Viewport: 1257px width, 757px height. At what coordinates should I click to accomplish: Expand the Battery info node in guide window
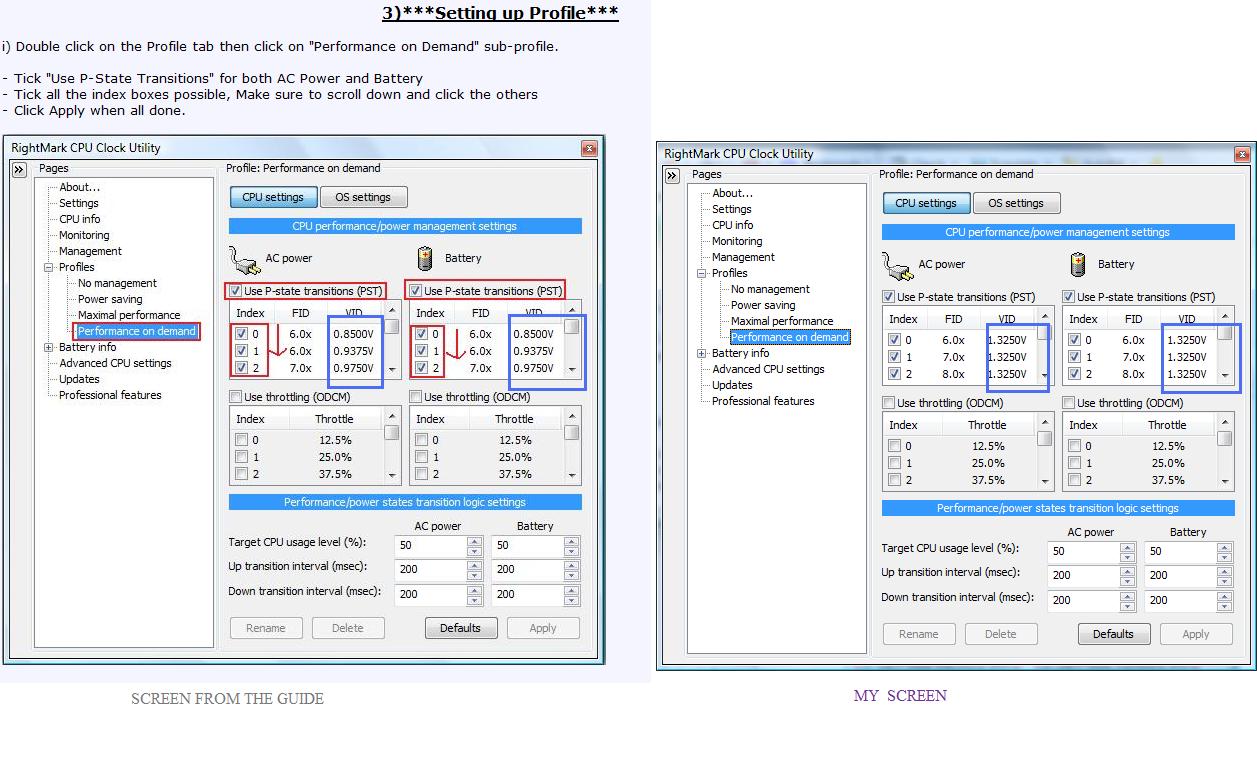[48, 347]
